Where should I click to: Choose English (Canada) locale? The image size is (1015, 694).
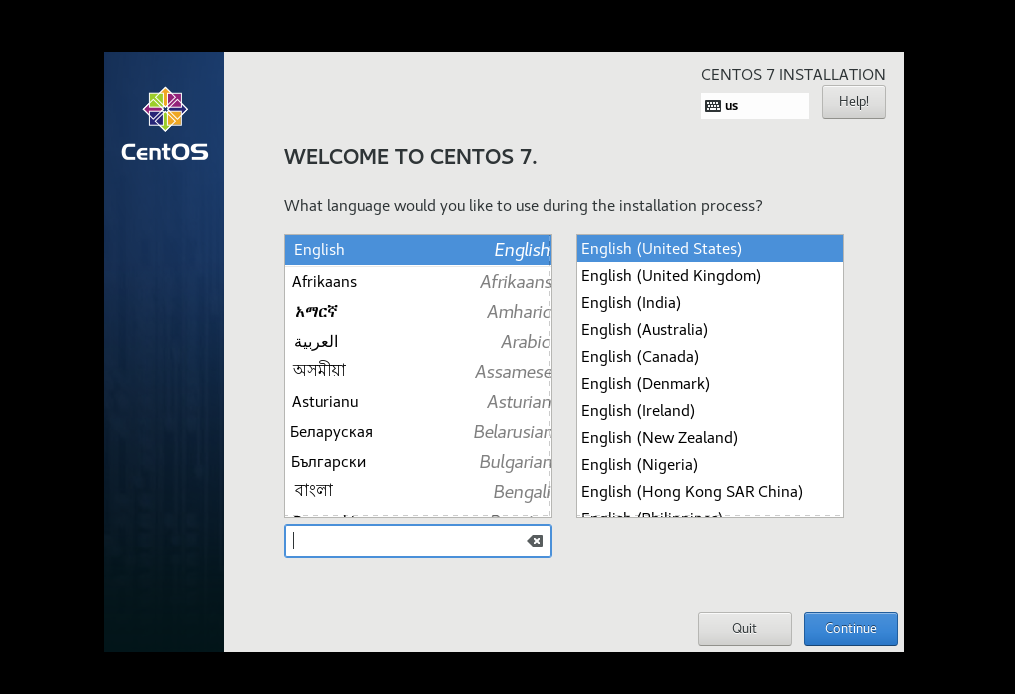click(x=710, y=357)
